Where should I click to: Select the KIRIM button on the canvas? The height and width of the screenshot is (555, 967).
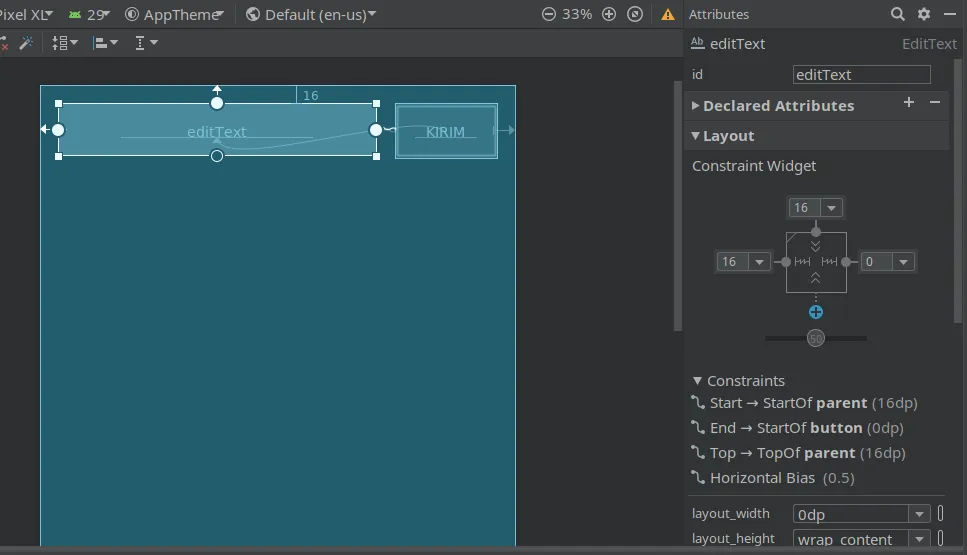[446, 131]
